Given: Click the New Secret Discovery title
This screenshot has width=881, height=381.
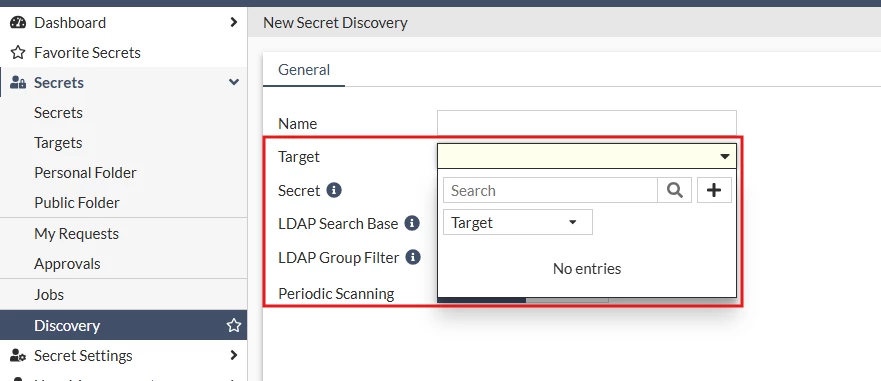Looking at the screenshot, I should pyautogui.click(x=335, y=22).
